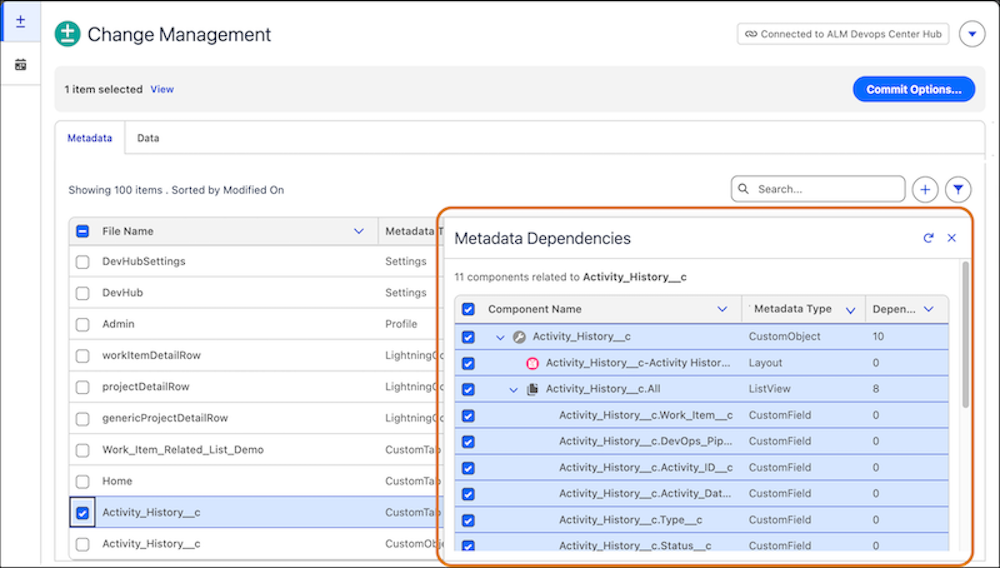
Task: Uncheck the Type__c field checkbox
Action: coord(468,520)
